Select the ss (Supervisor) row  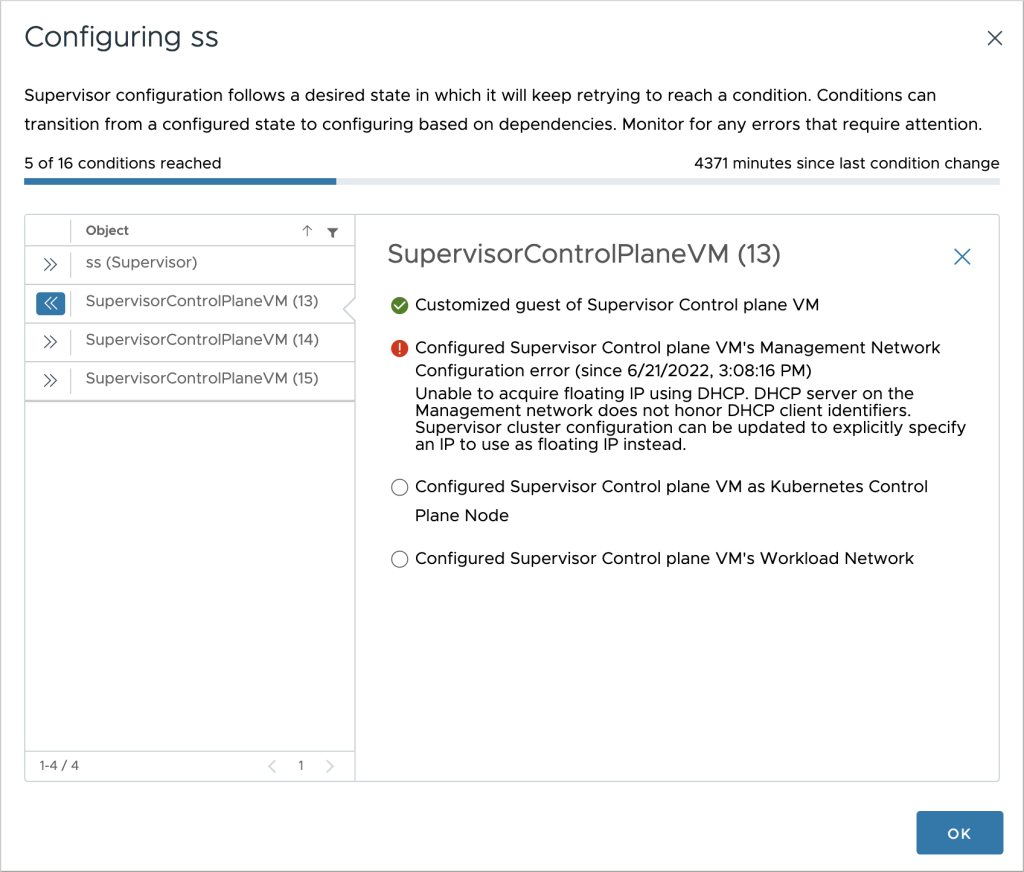(141, 263)
